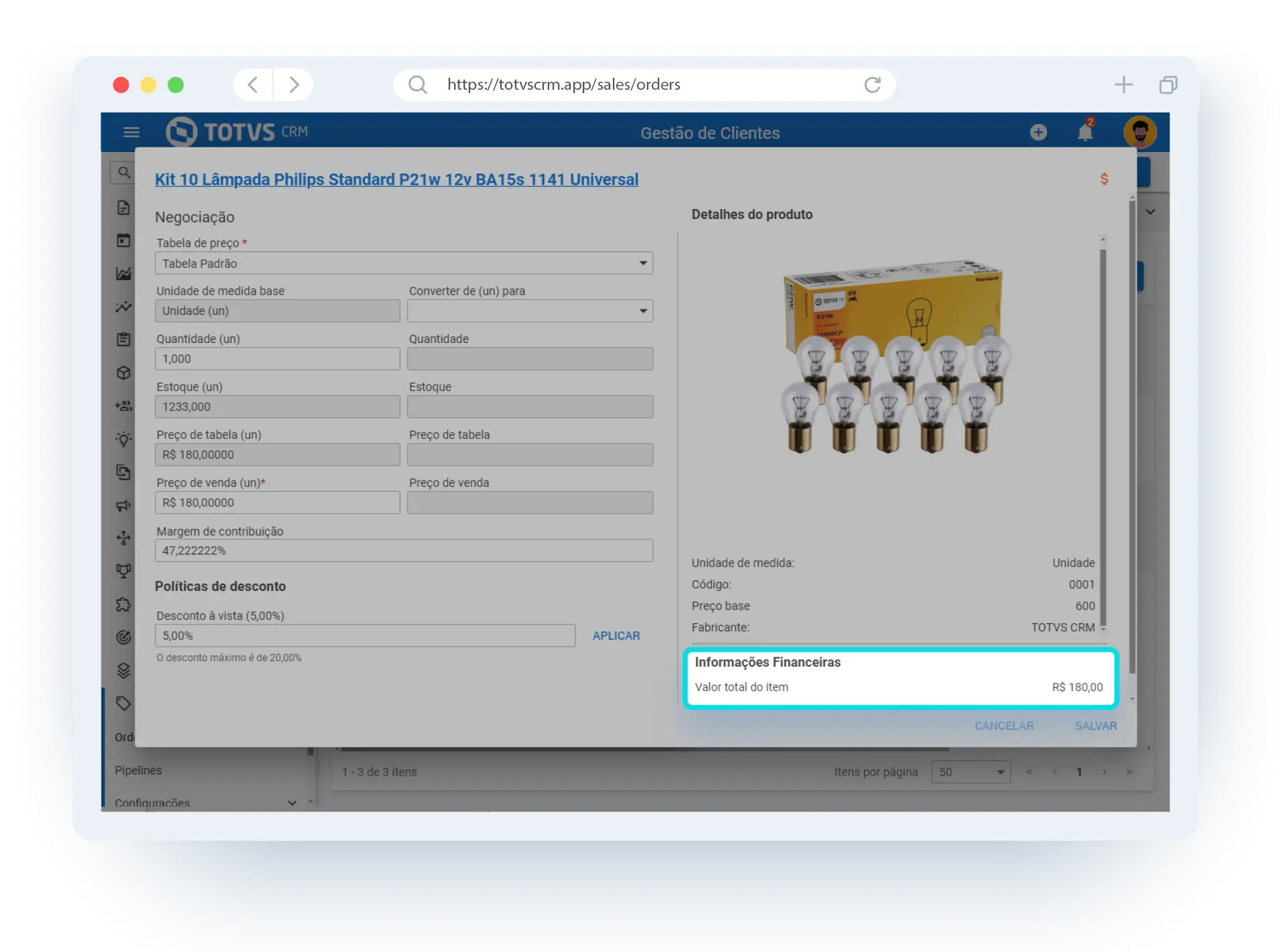Viewport: 1284px width, 952px height.
Task: Open the add people icon in sidebar
Action: point(123,405)
